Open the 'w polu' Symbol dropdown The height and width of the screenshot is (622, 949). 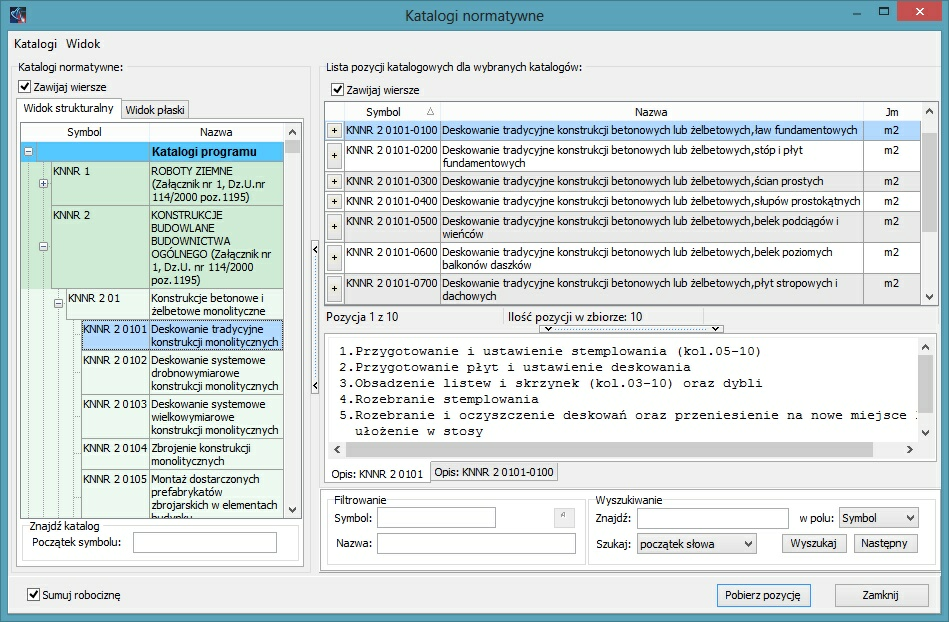tap(878, 518)
